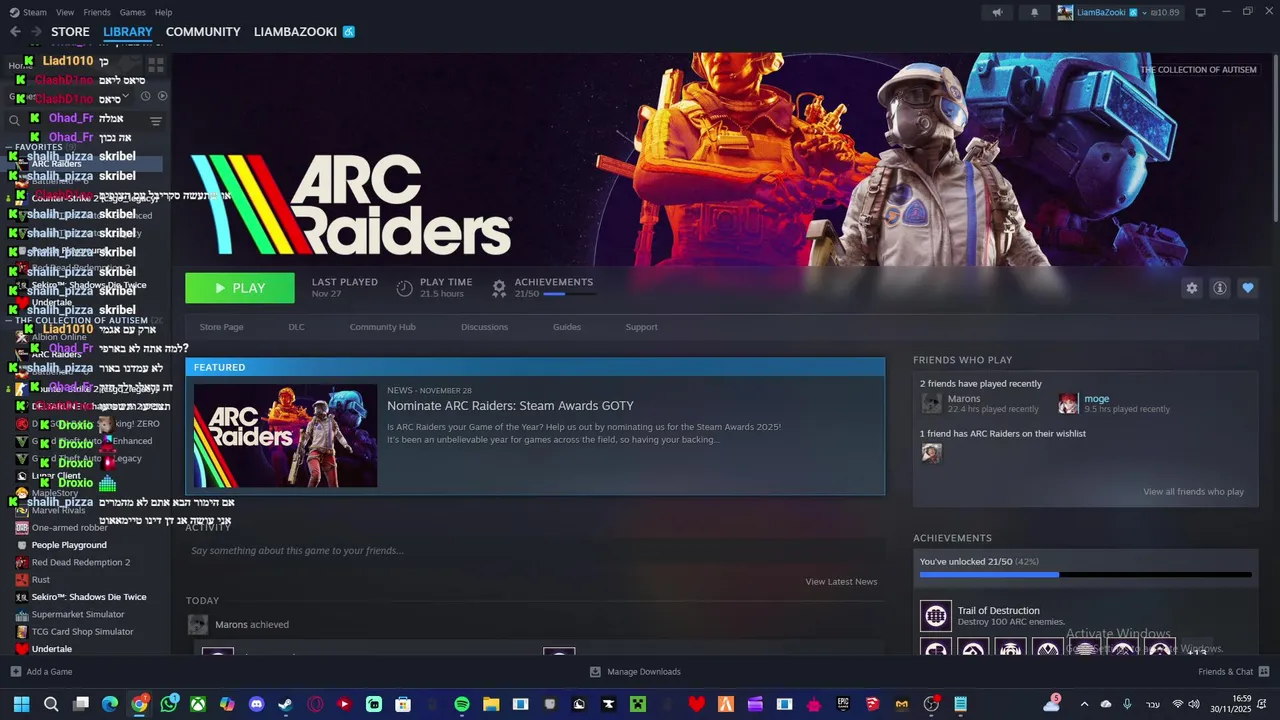The width and height of the screenshot is (1280, 720).
Task: Click View Latest News link
Action: pyautogui.click(x=841, y=582)
